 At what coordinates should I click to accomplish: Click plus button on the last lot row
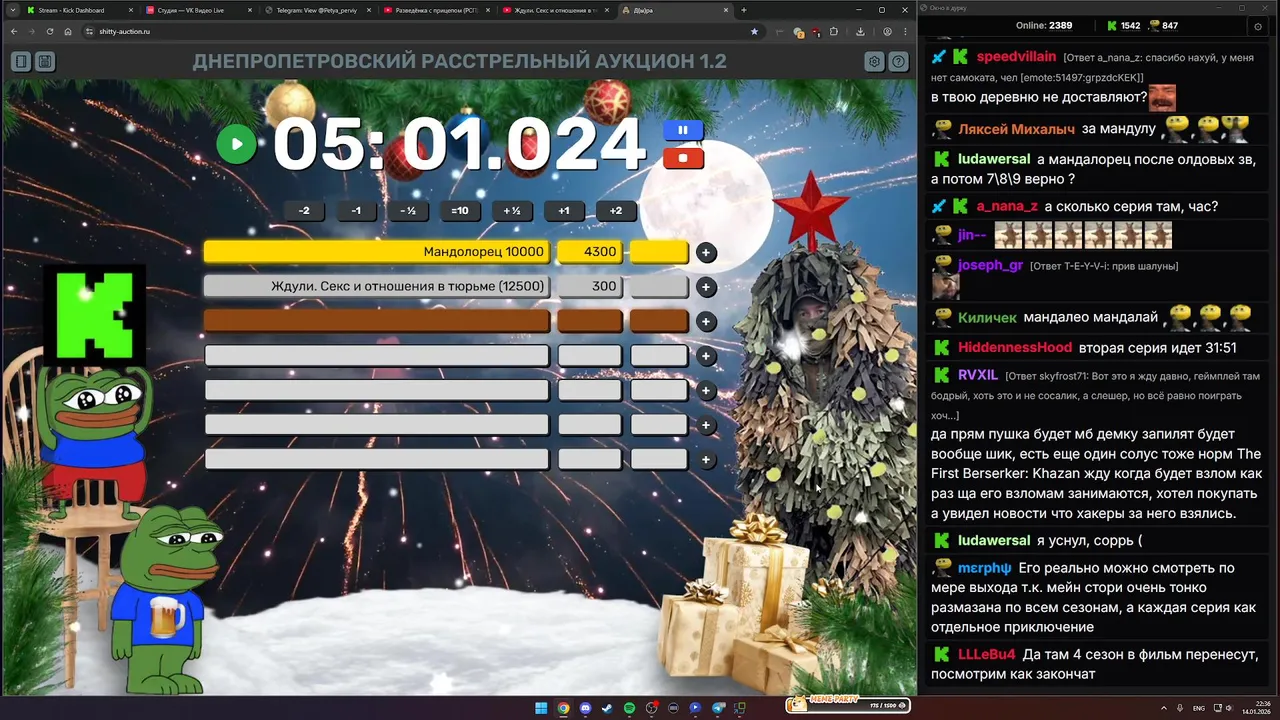coord(706,460)
